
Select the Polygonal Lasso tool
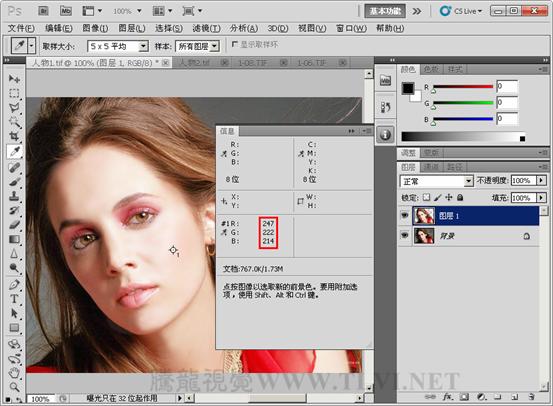[x=14, y=108]
